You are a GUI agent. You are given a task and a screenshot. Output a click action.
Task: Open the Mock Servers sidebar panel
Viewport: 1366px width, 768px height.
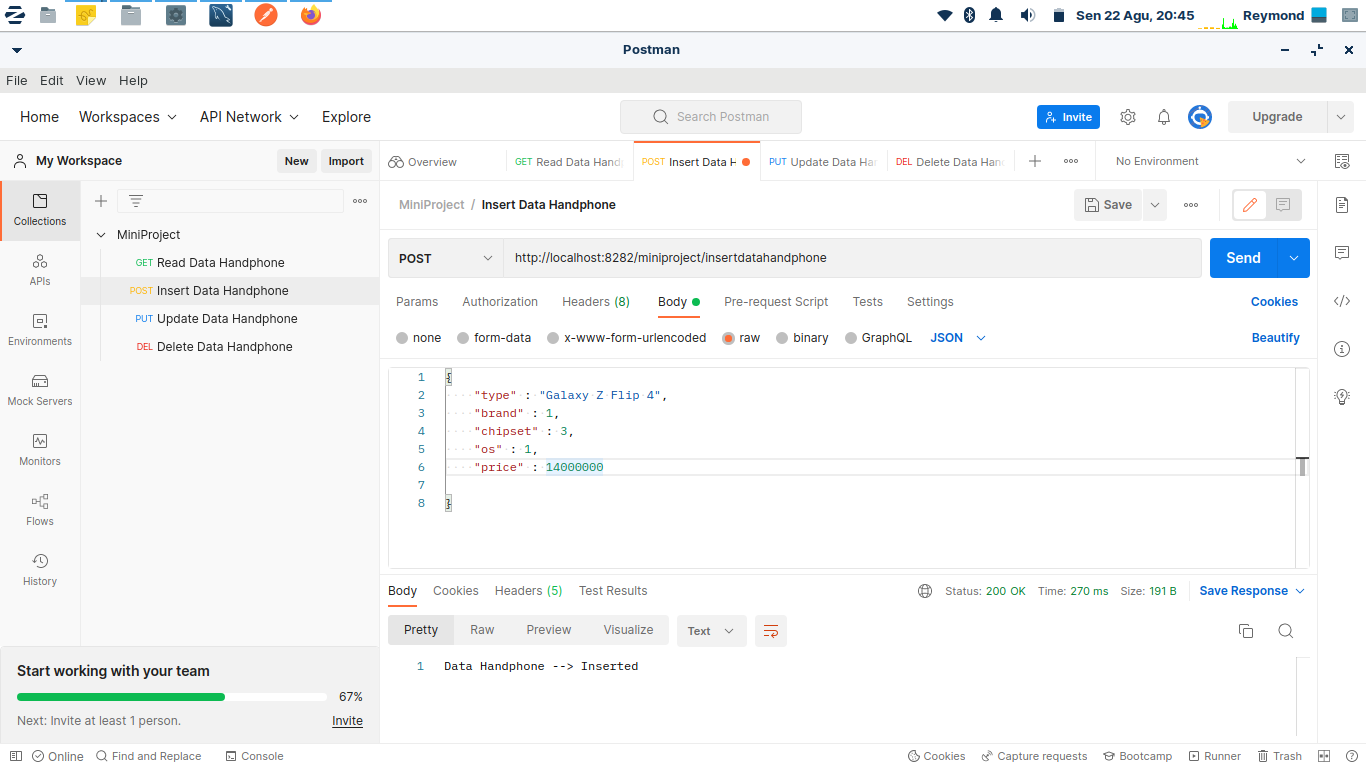tap(40, 390)
